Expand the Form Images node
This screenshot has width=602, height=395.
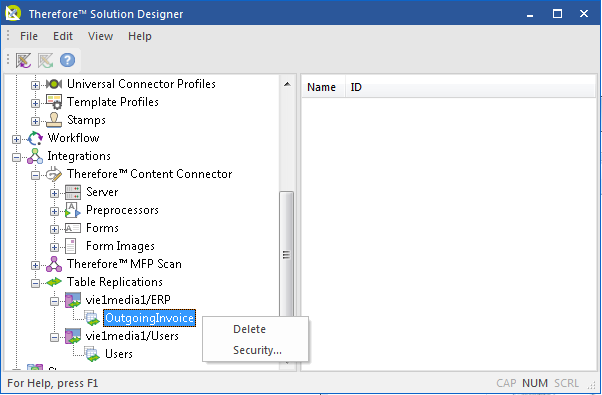tap(54, 248)
